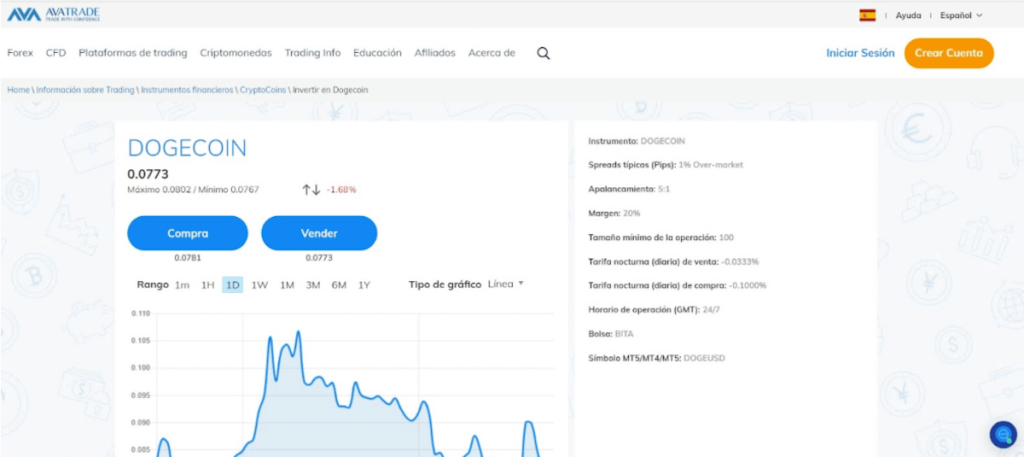The image size is (1024, 457).
Task: Open the Acerca de menu
Action: click(492, 53)
